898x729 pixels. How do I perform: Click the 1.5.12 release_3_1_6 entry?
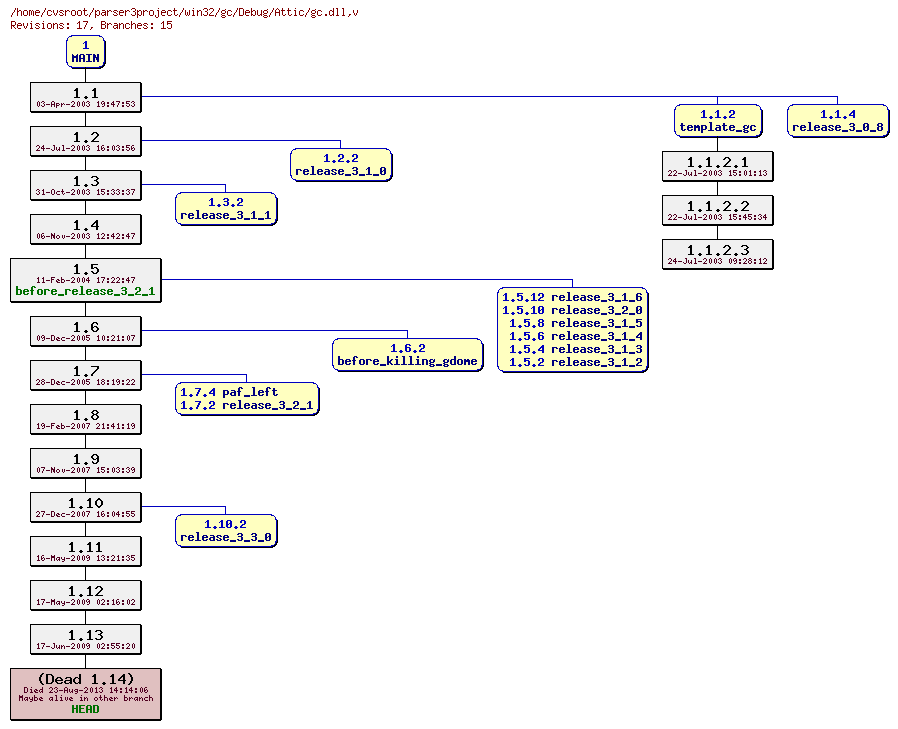(x=572, y=297)
